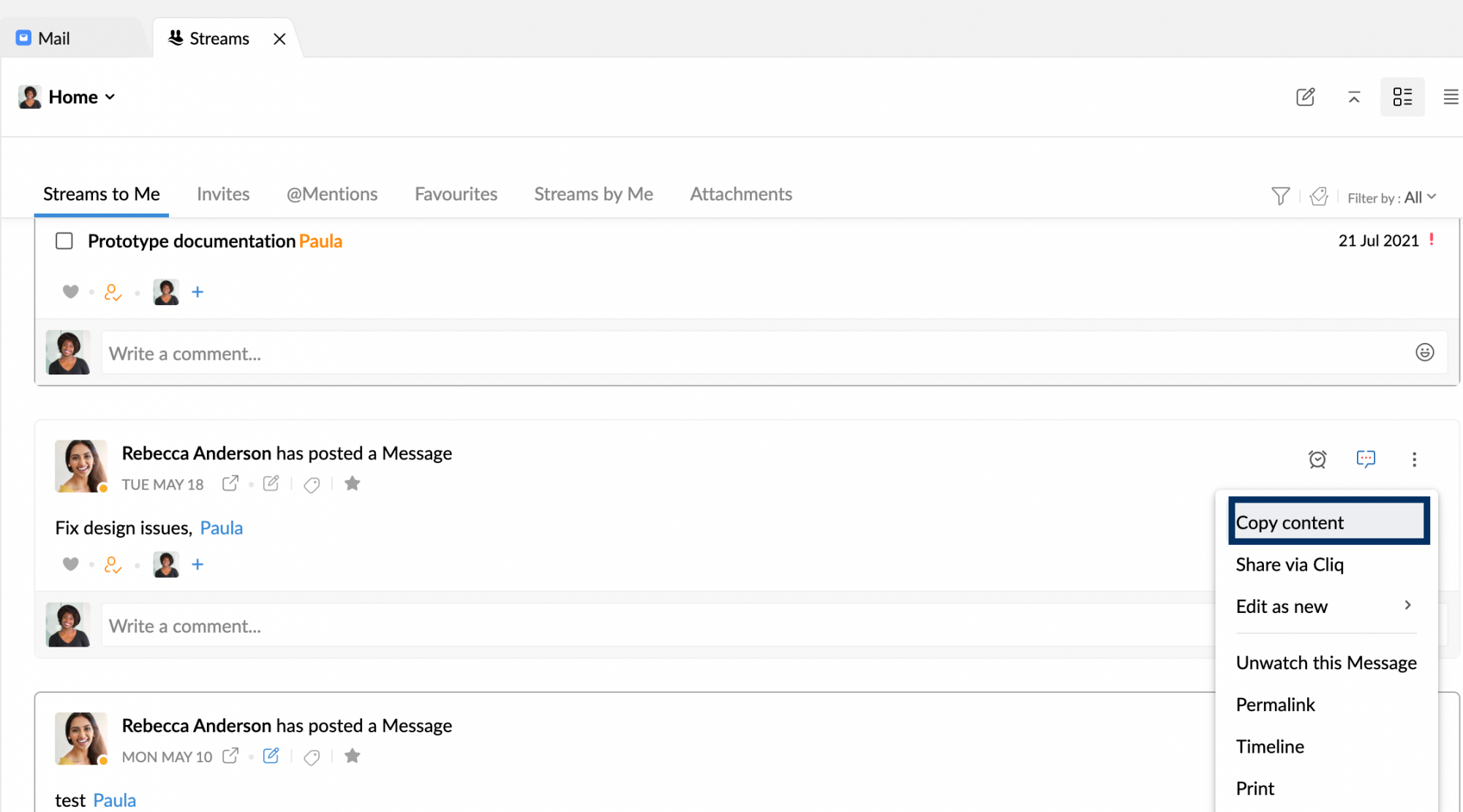
Task: Click the Unwatch this Message option
Action: click(1326, 662)
